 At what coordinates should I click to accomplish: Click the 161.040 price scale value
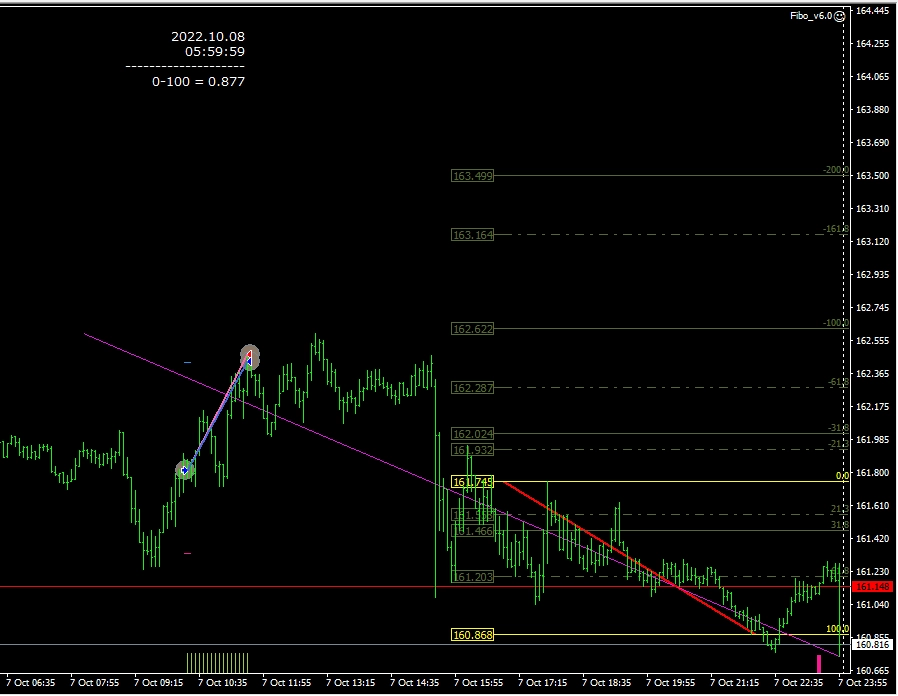tap(872, 604)
